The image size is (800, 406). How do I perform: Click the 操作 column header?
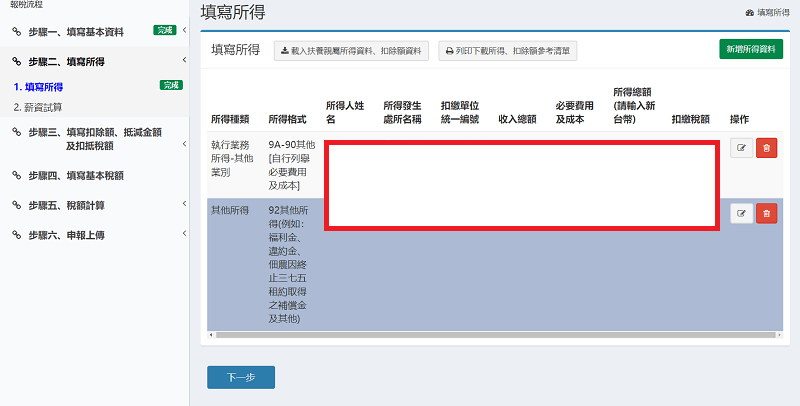pyautogui.click(x=739, y=119)
